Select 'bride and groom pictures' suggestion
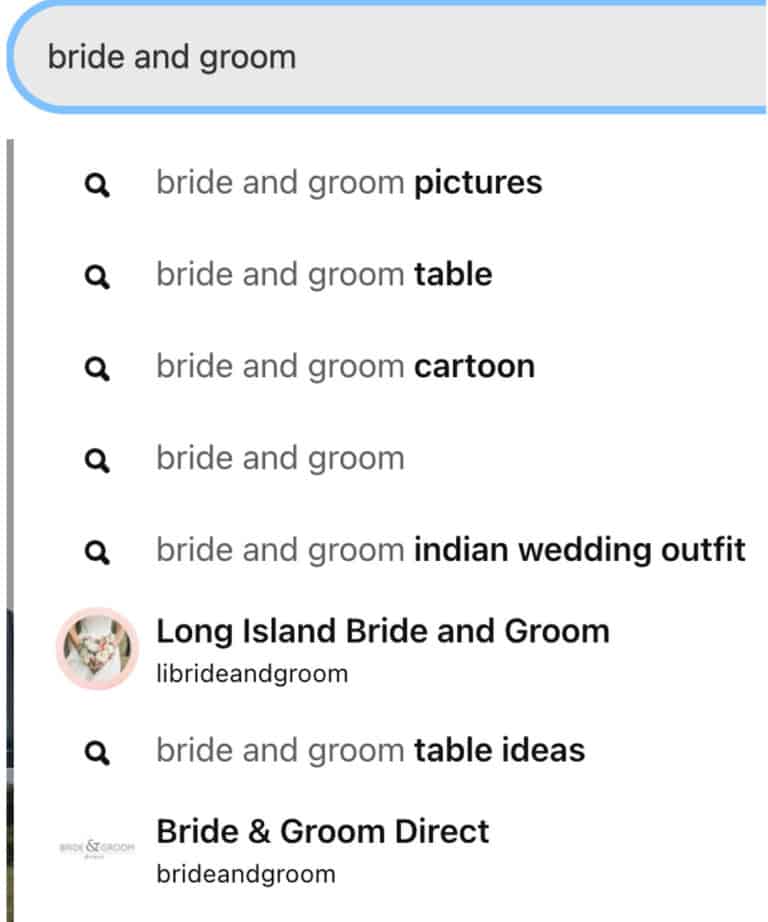768x922 pixels. pos(349,183)
